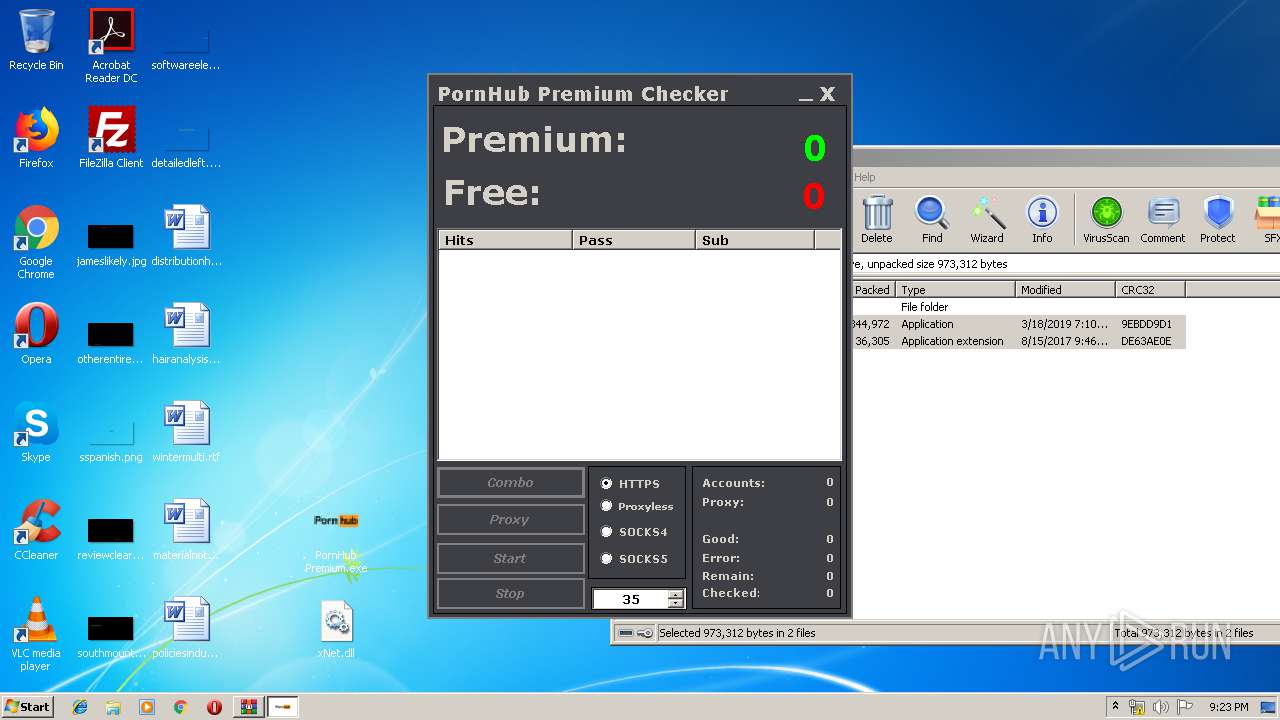Run VirusScan from WinRAR toolbar
Image resolution: width=1280 pixels, height=720 pixels.
click(1106, 219)
